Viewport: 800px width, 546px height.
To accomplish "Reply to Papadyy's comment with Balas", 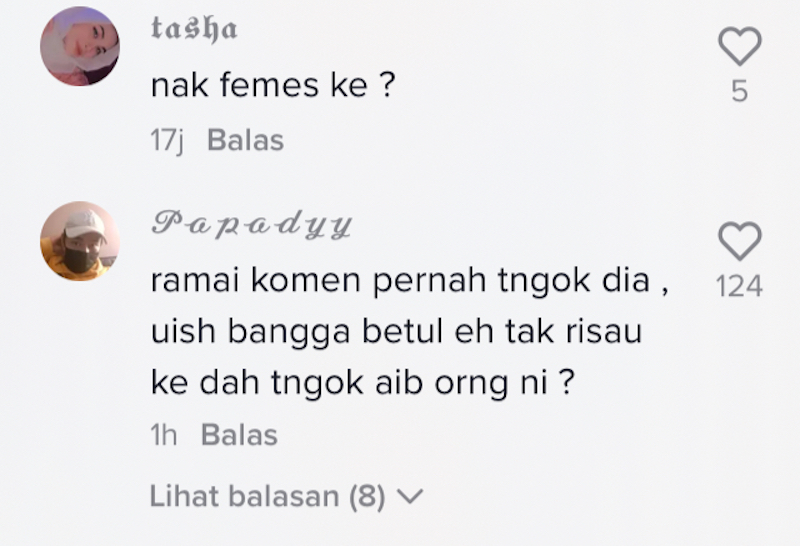I will click(x=239, y=435).
